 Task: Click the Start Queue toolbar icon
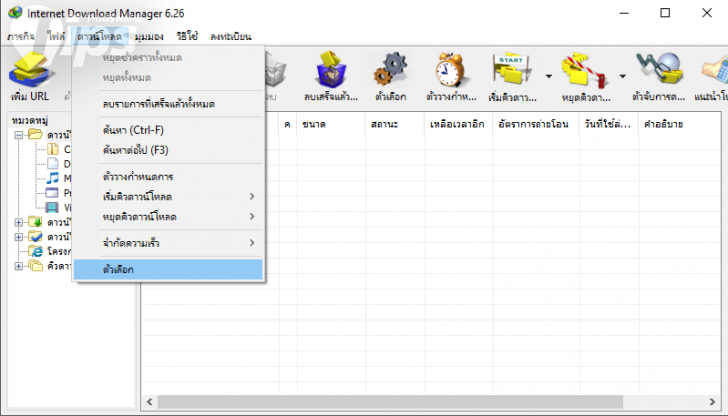coord(512,70)
